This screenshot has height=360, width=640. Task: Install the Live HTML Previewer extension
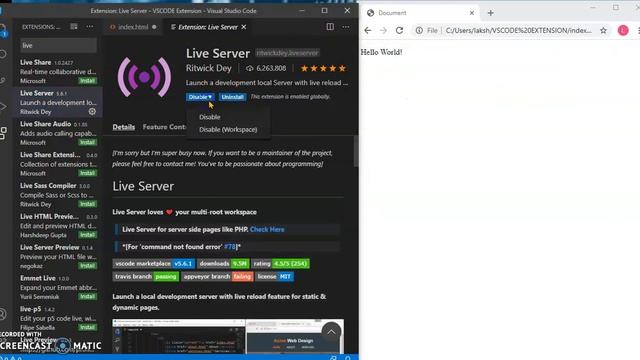(x=88, y=235)
